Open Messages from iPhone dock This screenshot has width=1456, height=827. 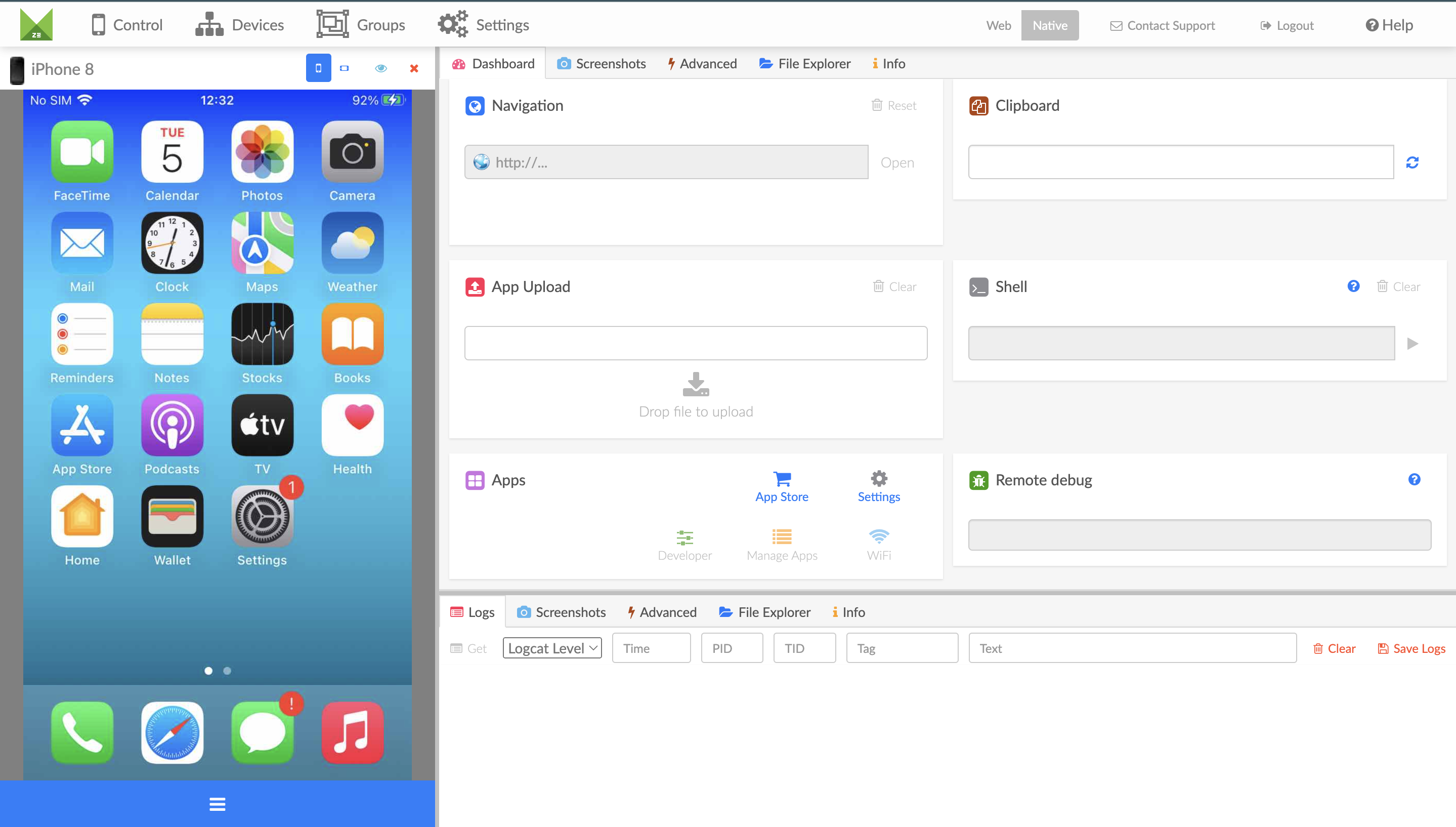[262, 733]
